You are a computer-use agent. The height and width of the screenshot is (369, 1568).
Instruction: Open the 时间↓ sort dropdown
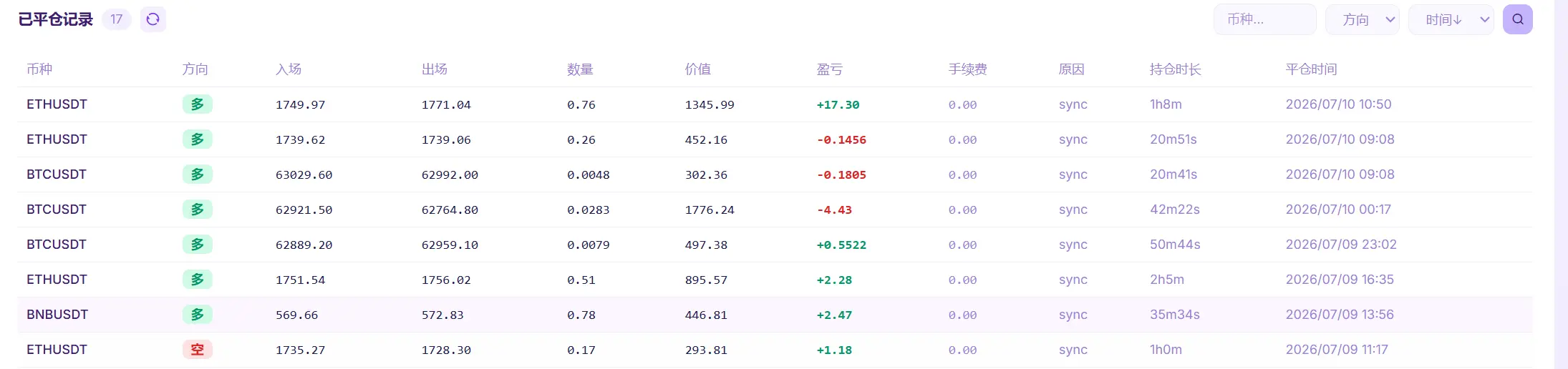[1451, 19]
